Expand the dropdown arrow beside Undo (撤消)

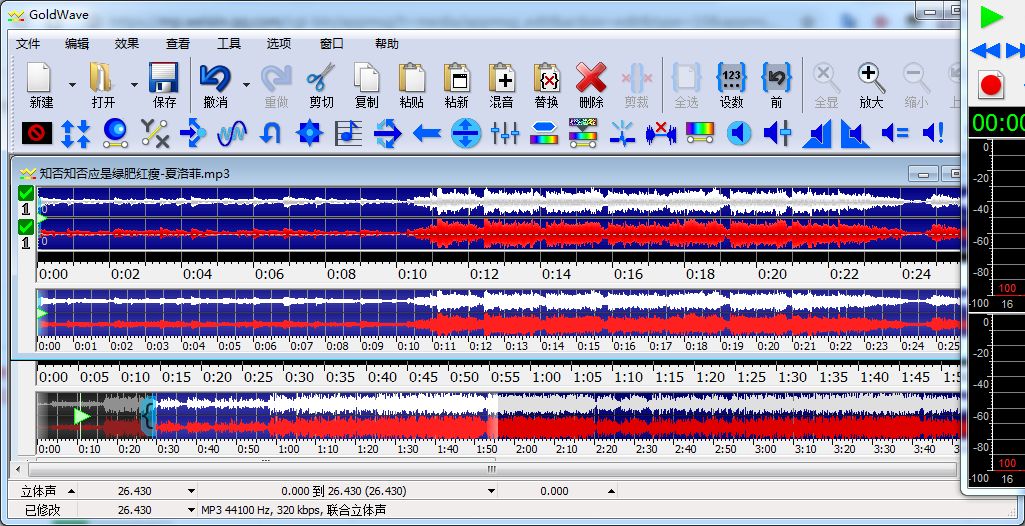[246, 85]
